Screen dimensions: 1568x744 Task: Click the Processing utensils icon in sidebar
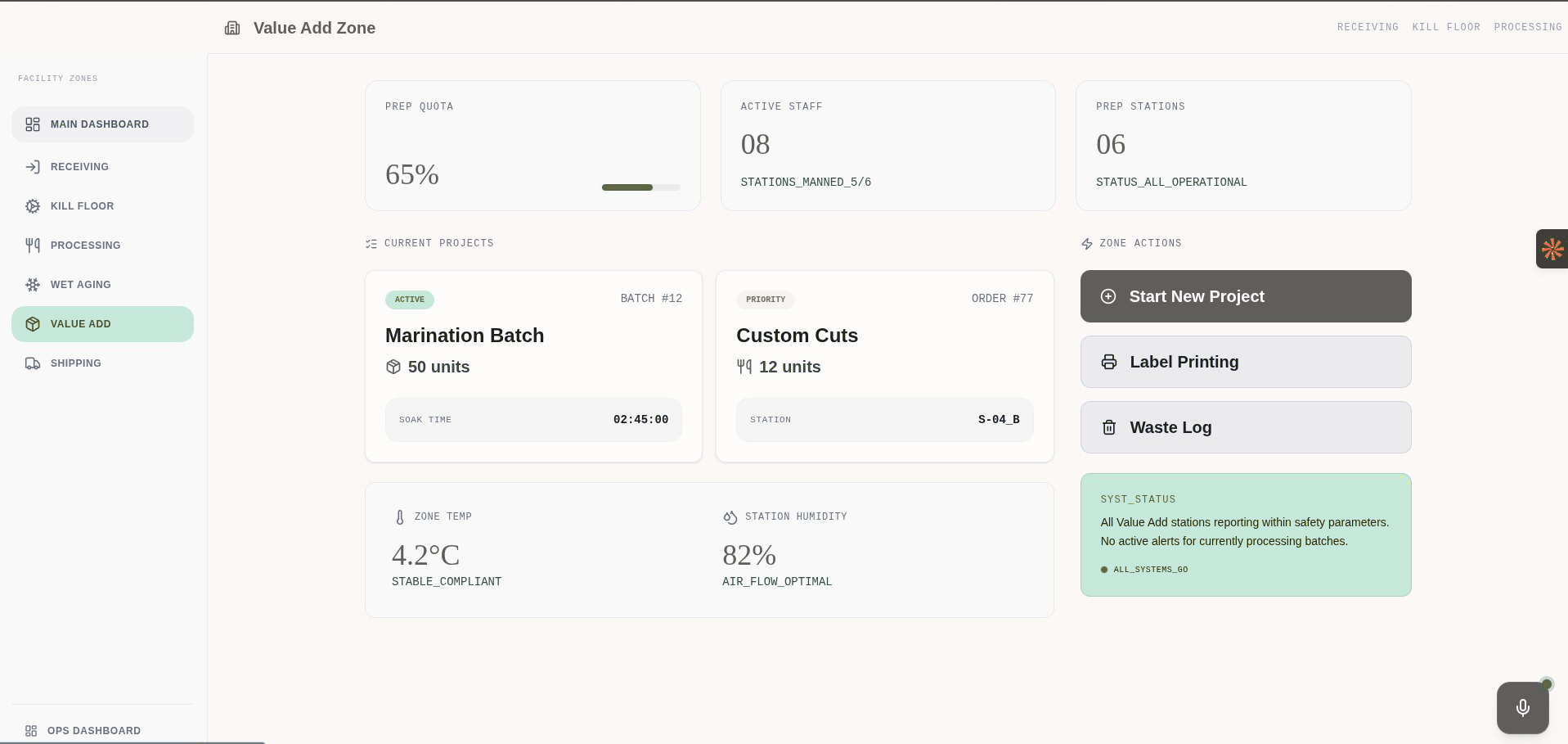(x=33, y=246)
